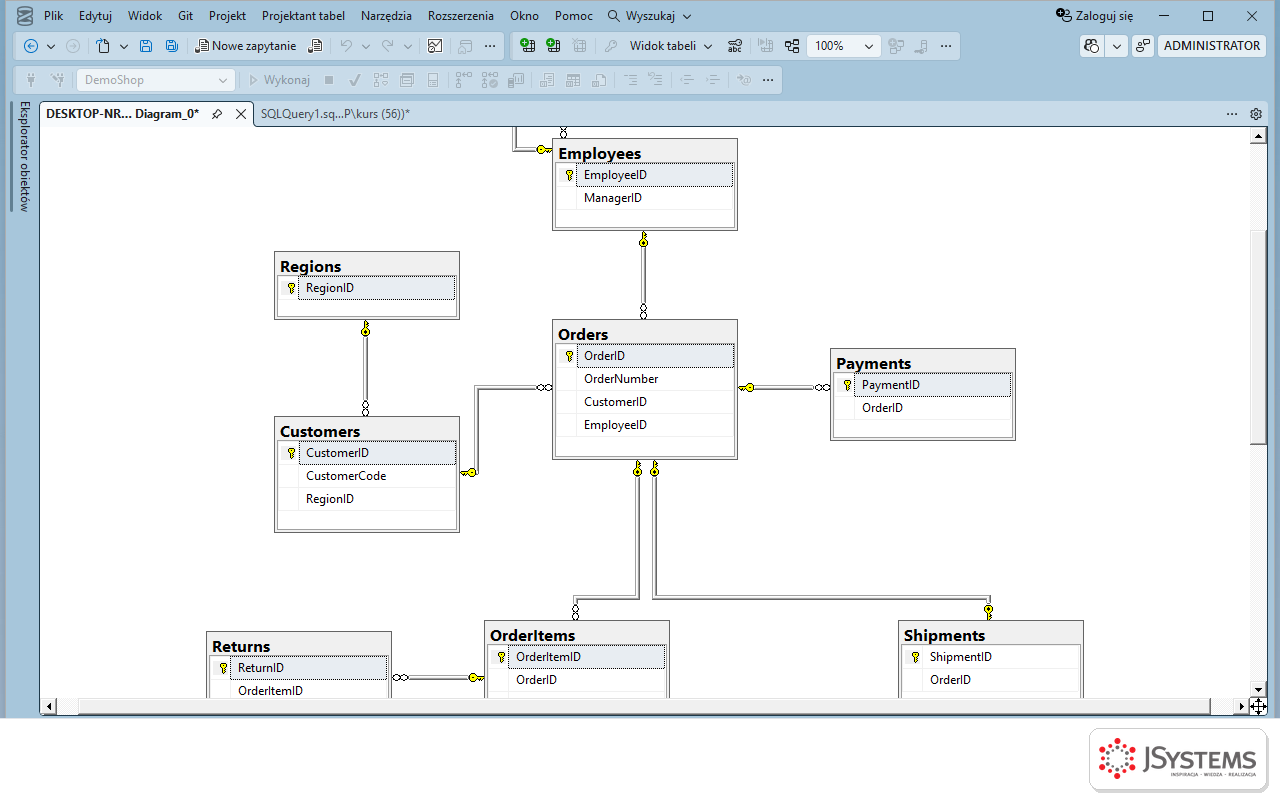Expand the new file dropdown arrow
Image resolution: width=1280 pixels, height=799 pixels.
tap(124, 46)
